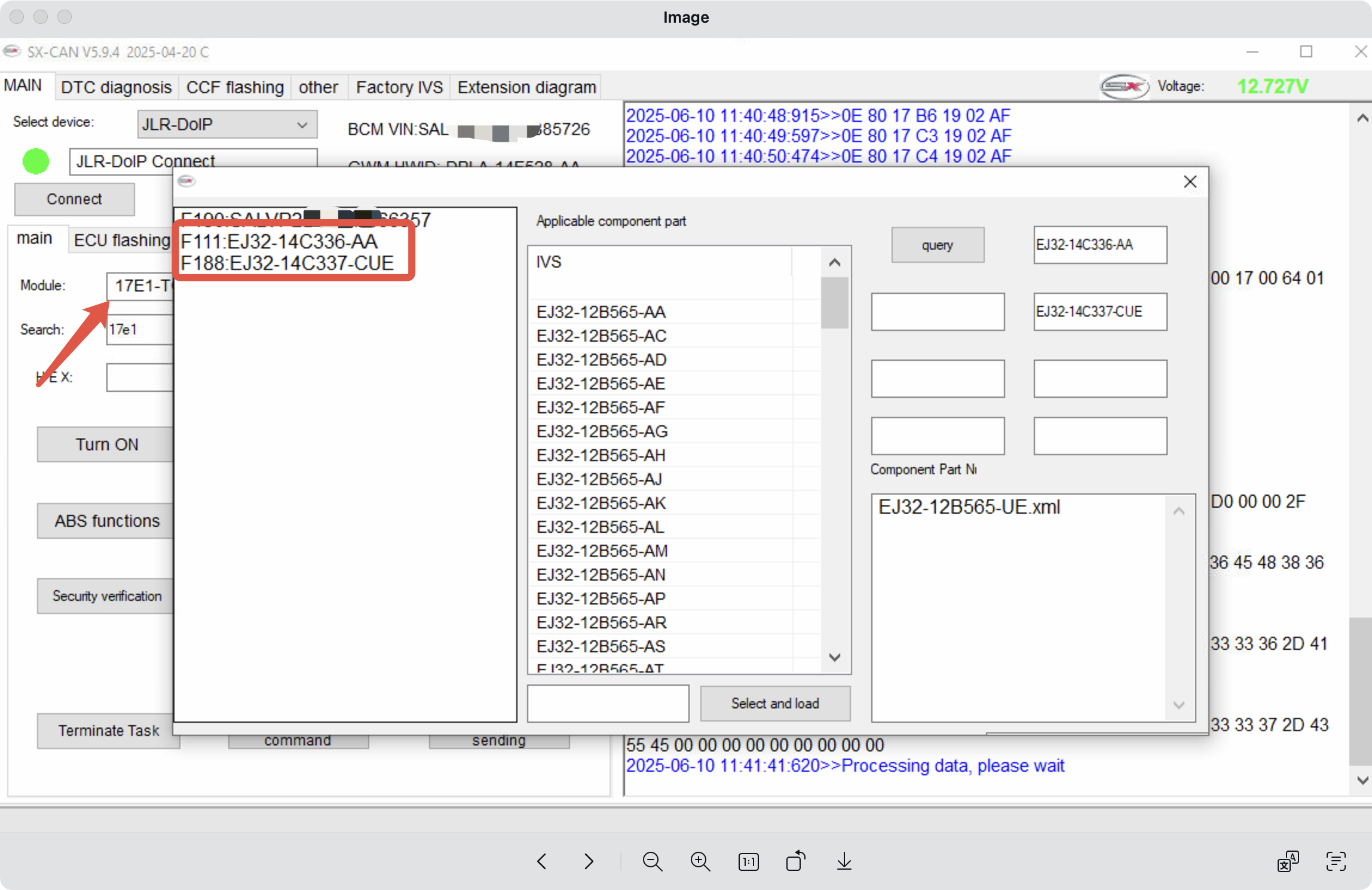Click the SX-CAN application title icon
Screen dimensions: 1372x890
[12, 51]
